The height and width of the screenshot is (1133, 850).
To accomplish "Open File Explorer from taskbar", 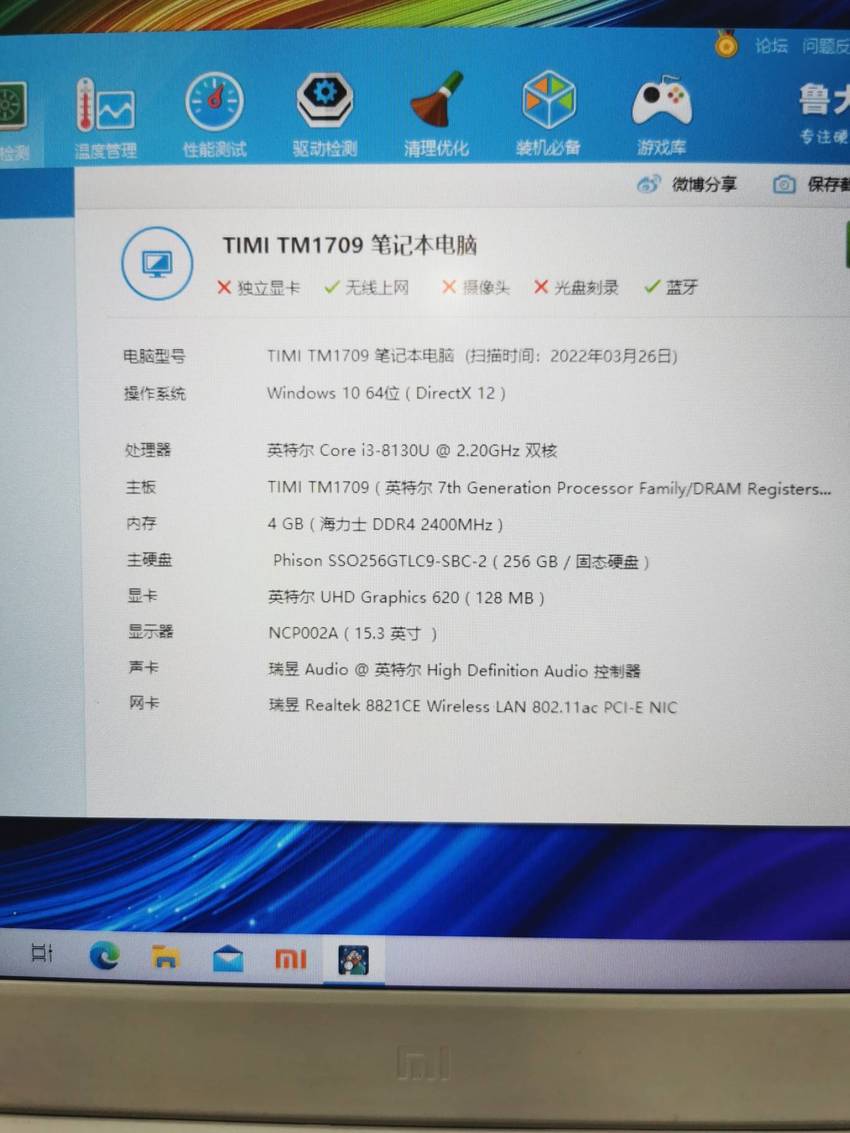I will 166,957.
